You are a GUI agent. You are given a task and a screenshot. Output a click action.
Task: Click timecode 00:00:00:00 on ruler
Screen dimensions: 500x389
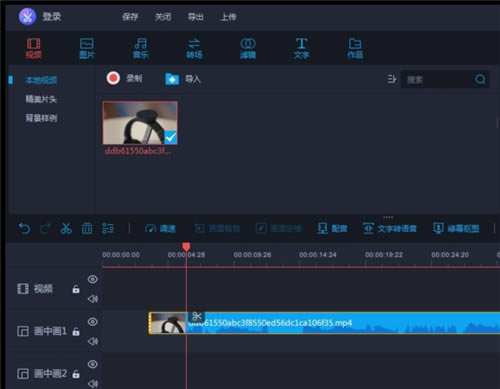coord(121,255)
